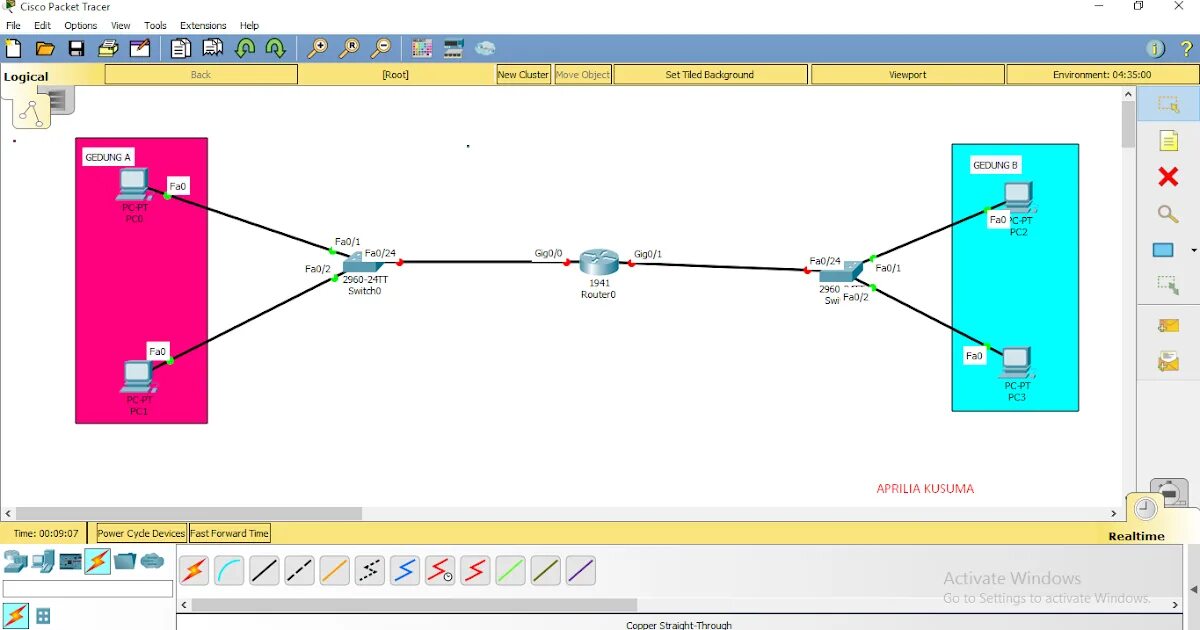Pick the orange Fiber cable
This screenshot has height=630, width=1200.
click(x=334, y=571)
